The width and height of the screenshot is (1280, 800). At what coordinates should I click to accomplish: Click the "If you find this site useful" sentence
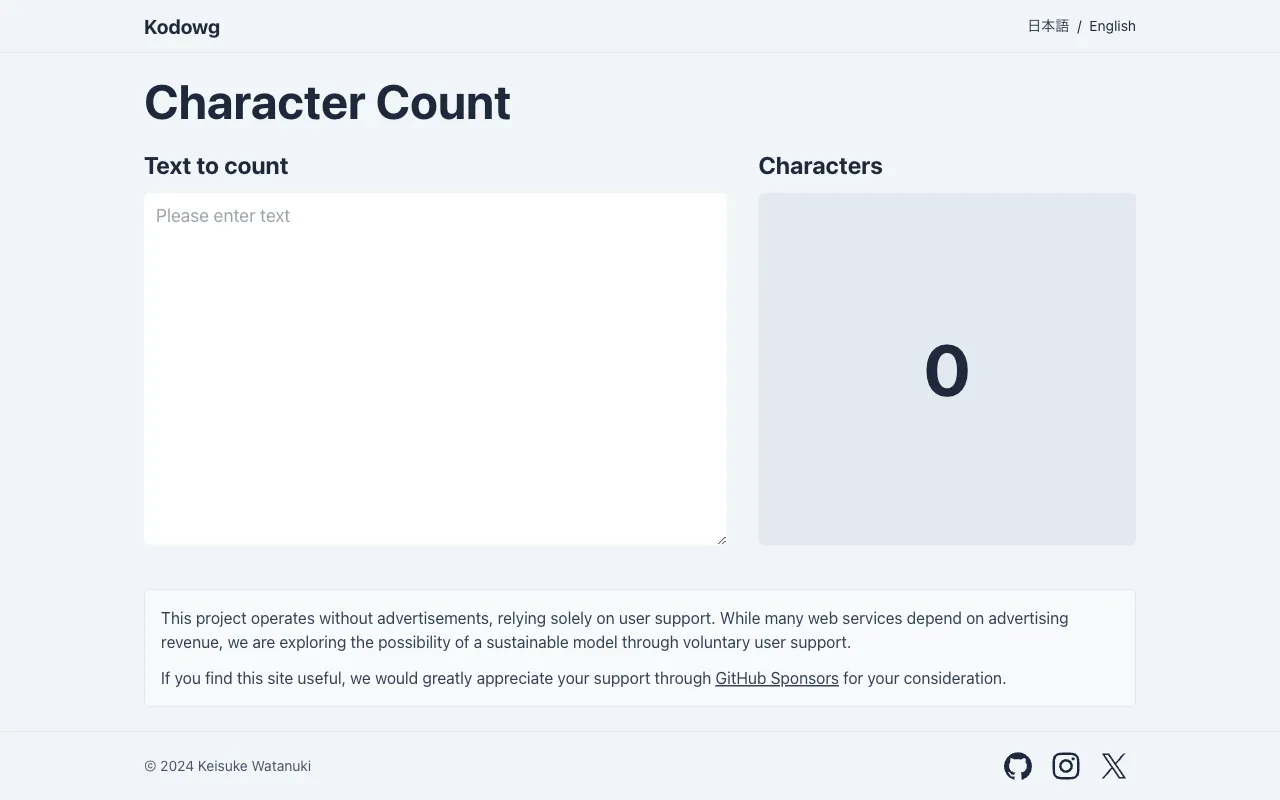coord(583,678)
